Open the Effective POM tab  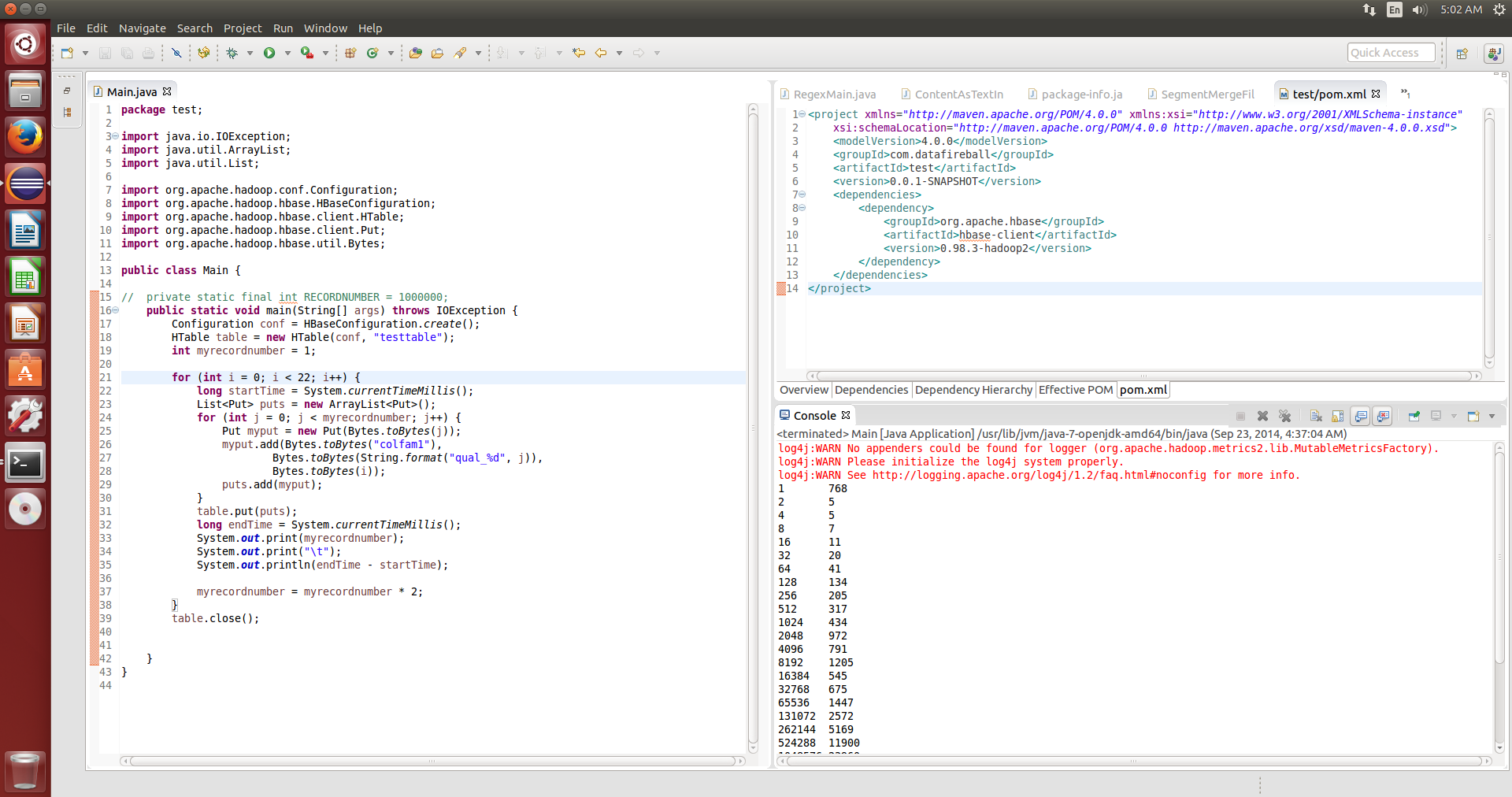click(1075, 390)
